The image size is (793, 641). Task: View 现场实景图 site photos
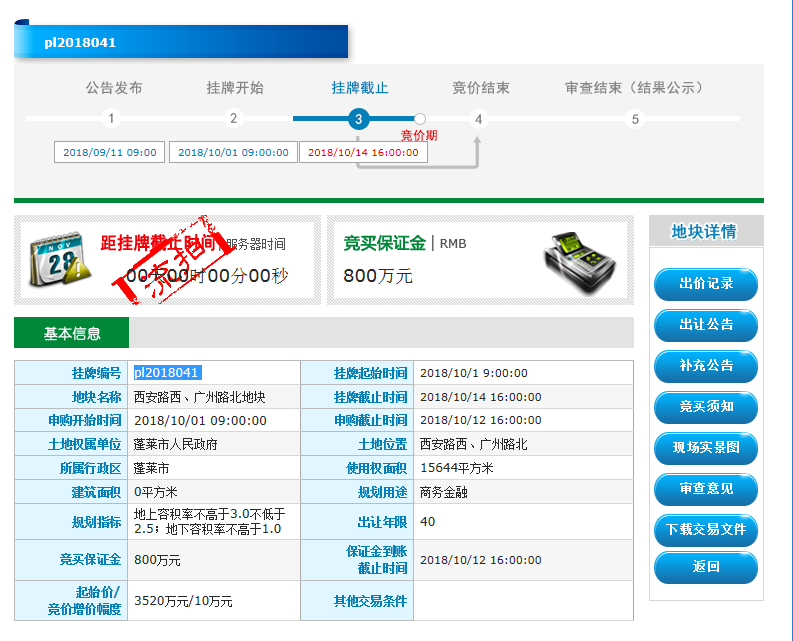coord(705,448)
